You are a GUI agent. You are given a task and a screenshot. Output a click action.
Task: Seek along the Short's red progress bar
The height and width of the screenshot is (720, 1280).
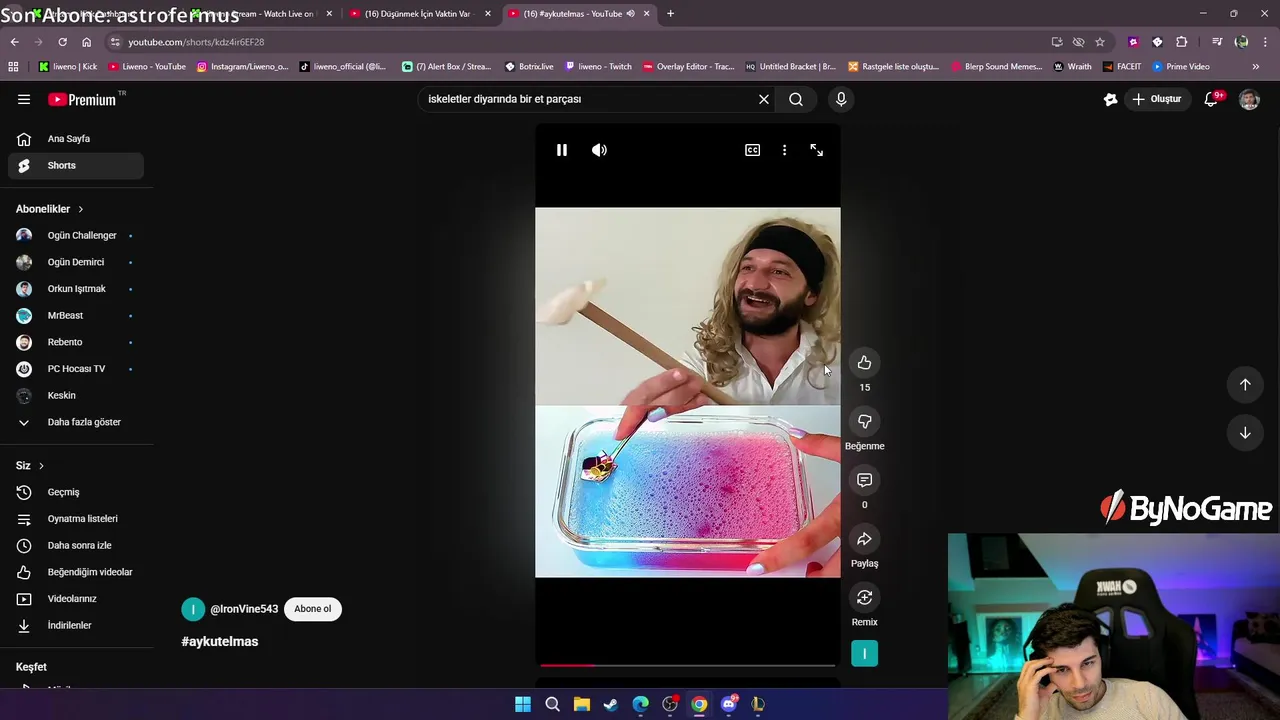coord(687,665)
